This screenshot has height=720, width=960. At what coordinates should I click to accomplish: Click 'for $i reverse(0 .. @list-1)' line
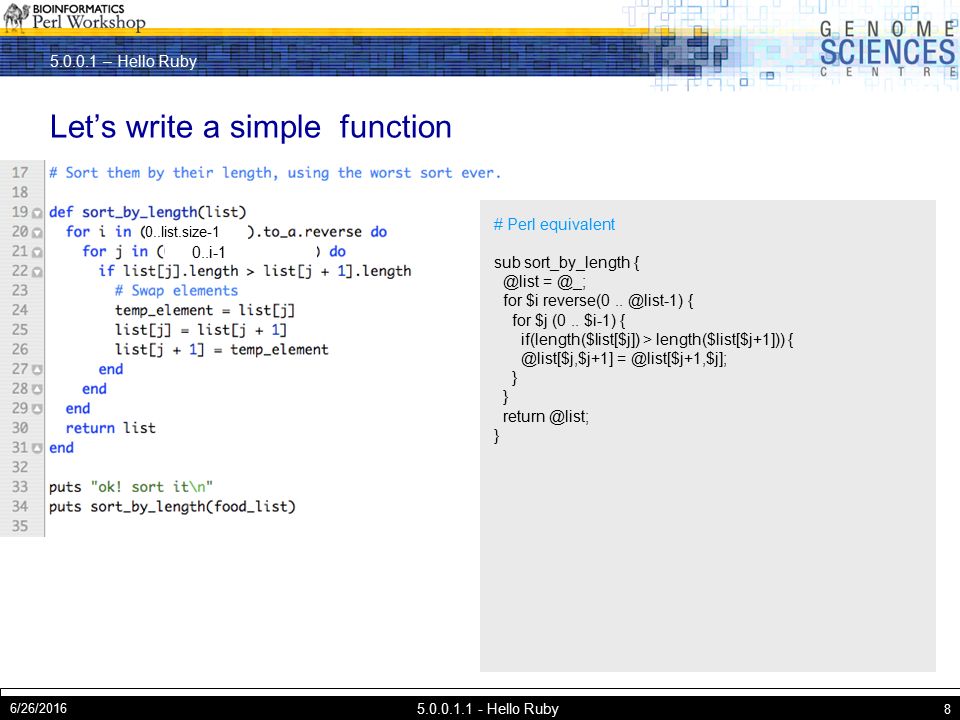click(x=598, y=301)
